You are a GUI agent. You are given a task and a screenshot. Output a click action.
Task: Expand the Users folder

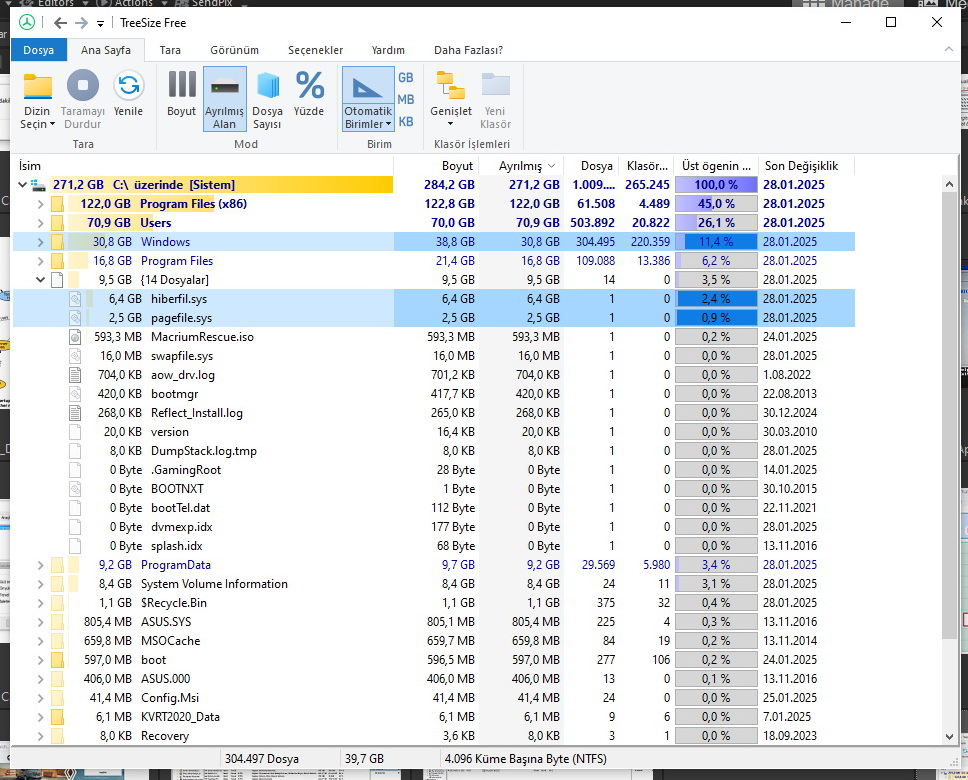click(40, 223)
